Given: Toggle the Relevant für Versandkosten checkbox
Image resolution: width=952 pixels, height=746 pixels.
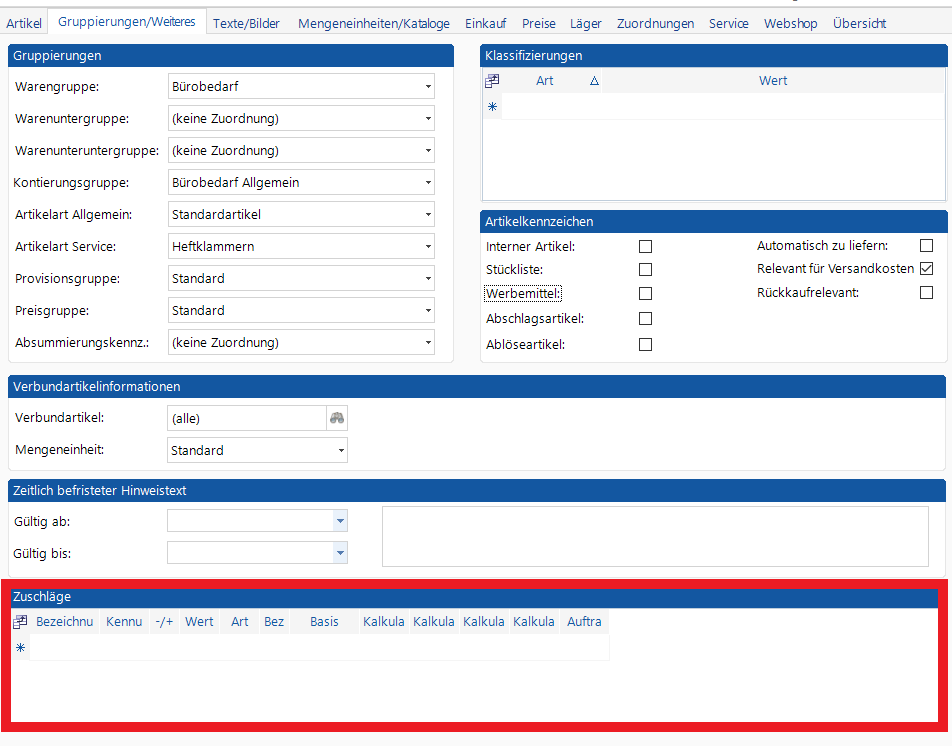Looking at the screenshot, I should click(x=926, y=269).
